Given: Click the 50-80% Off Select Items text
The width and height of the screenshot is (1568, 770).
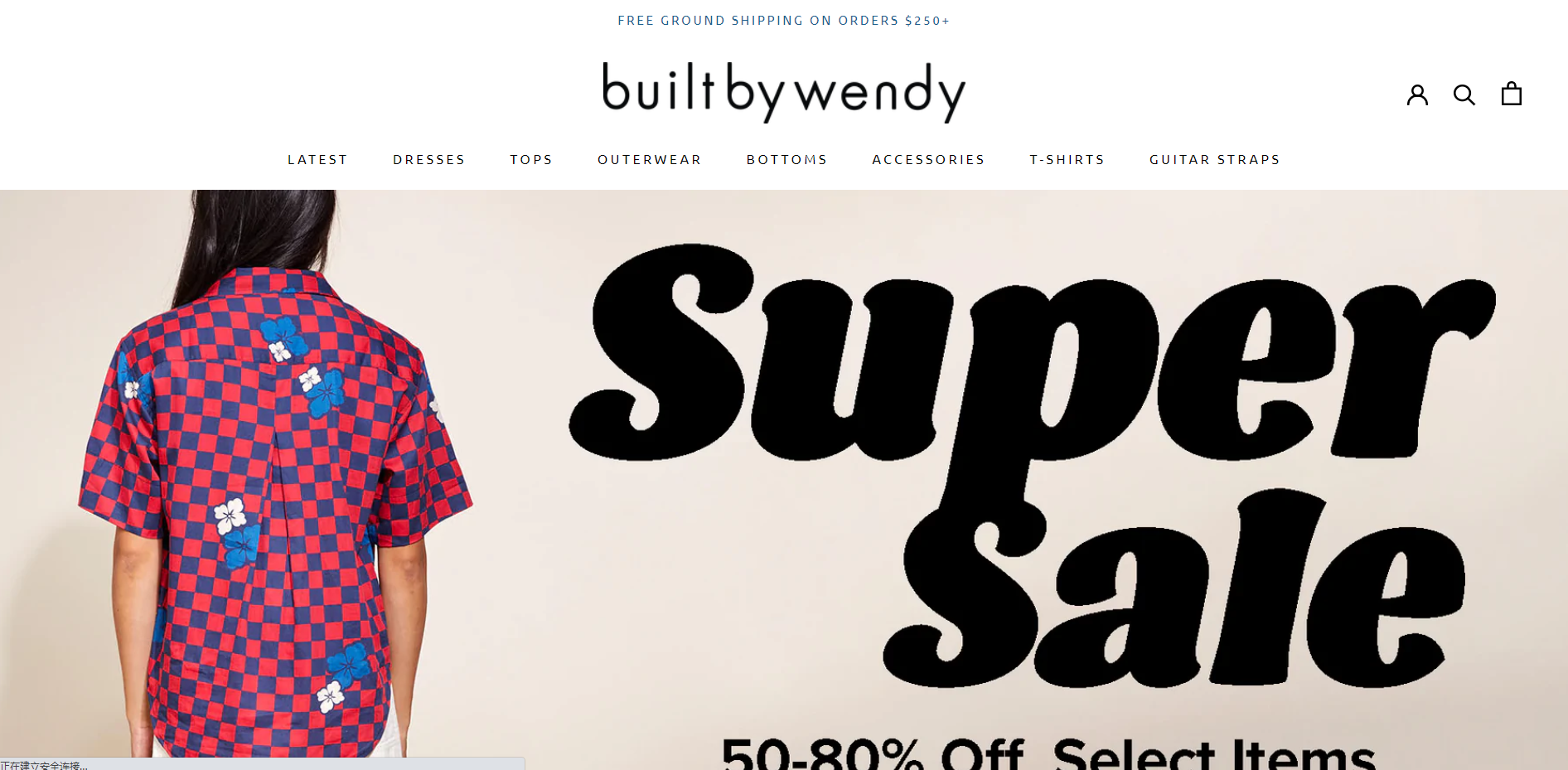Looking at the screenshot, I should [1048, 753].
